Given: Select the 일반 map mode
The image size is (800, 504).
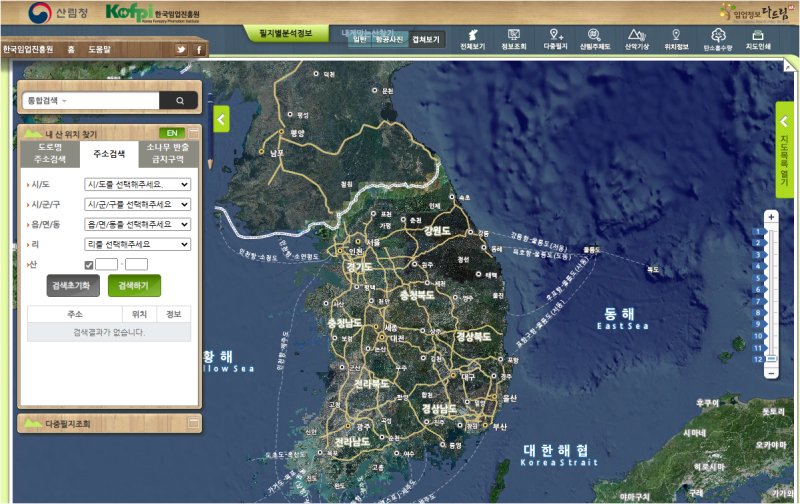Looking at the screenshot, I should coord(360,39).
